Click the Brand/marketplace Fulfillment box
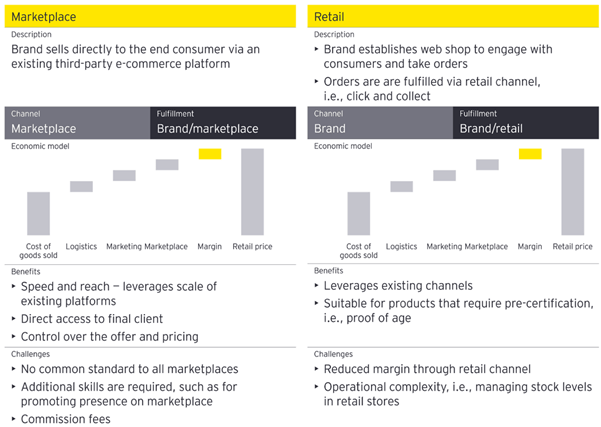Screen dimensions: 601x427 223,123
